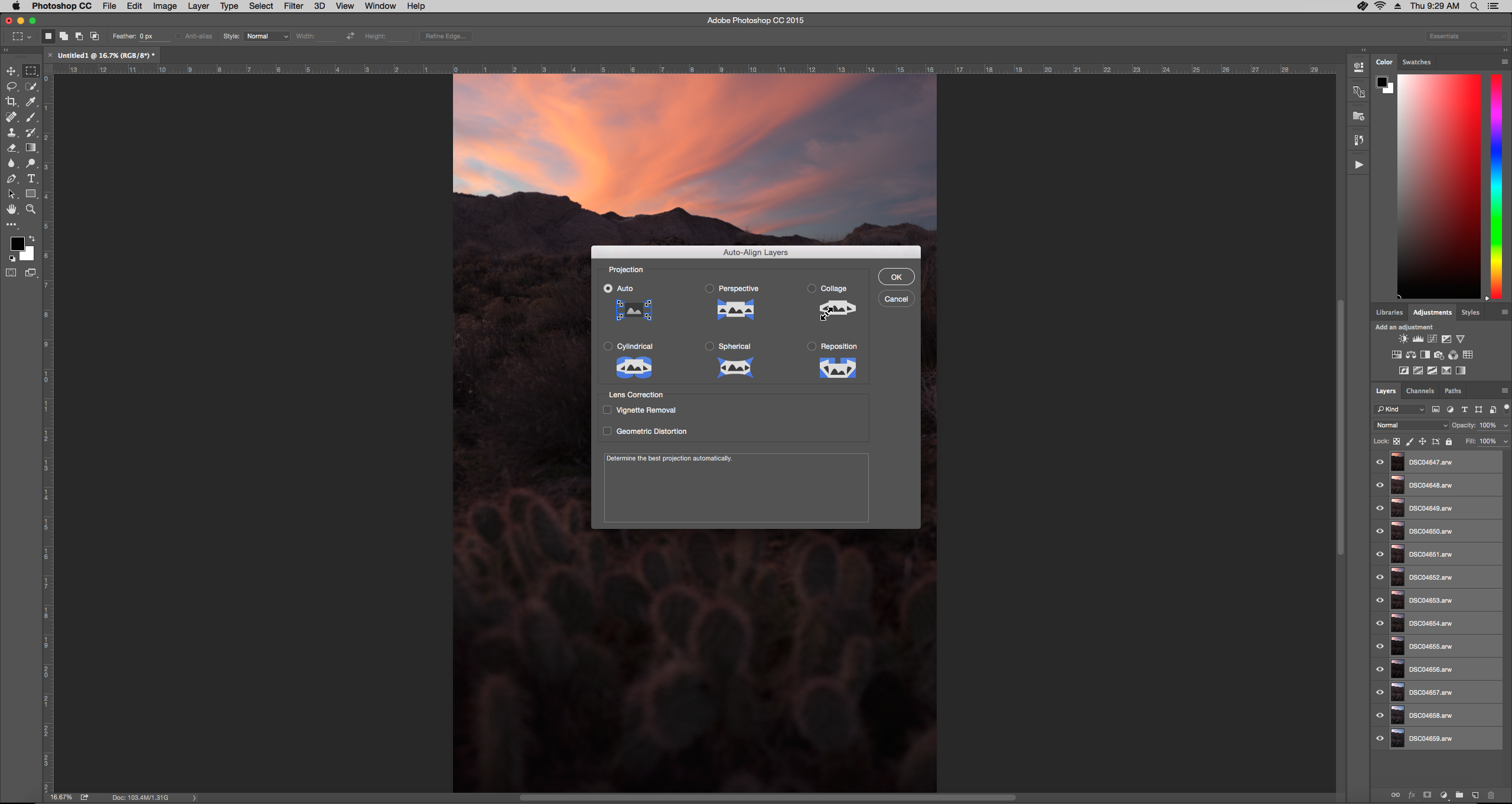The width and height of the screenshot is (1512, 804).
Task: Open the Kind layer filter dropdown
Action: 1400,409
